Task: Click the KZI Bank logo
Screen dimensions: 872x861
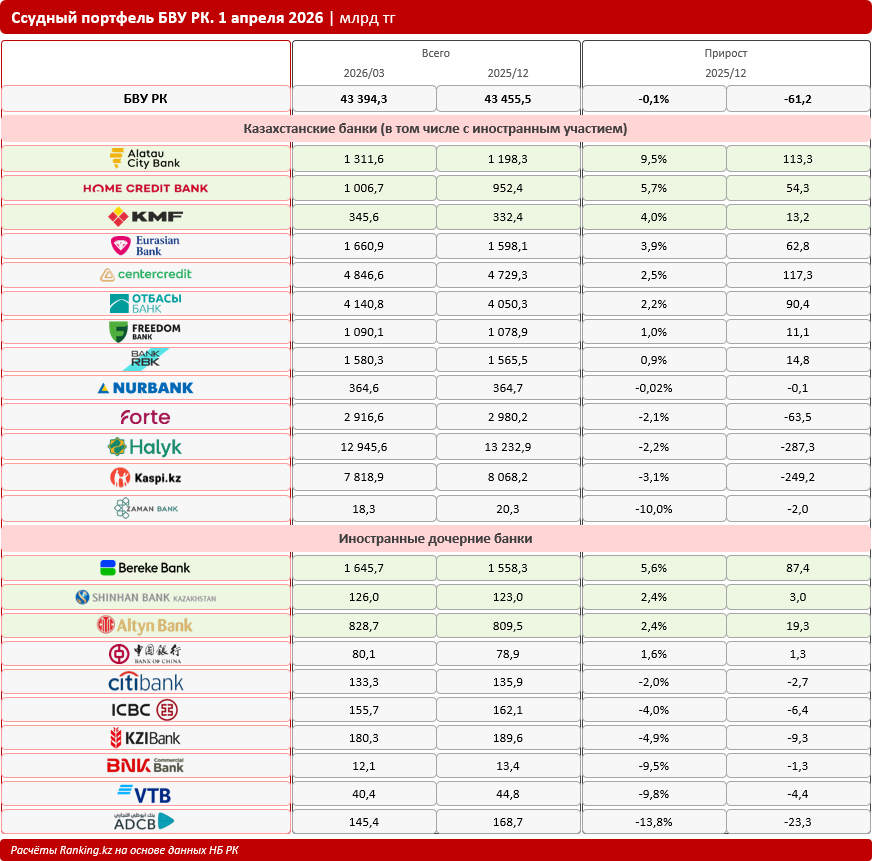Action: [145, 738]
